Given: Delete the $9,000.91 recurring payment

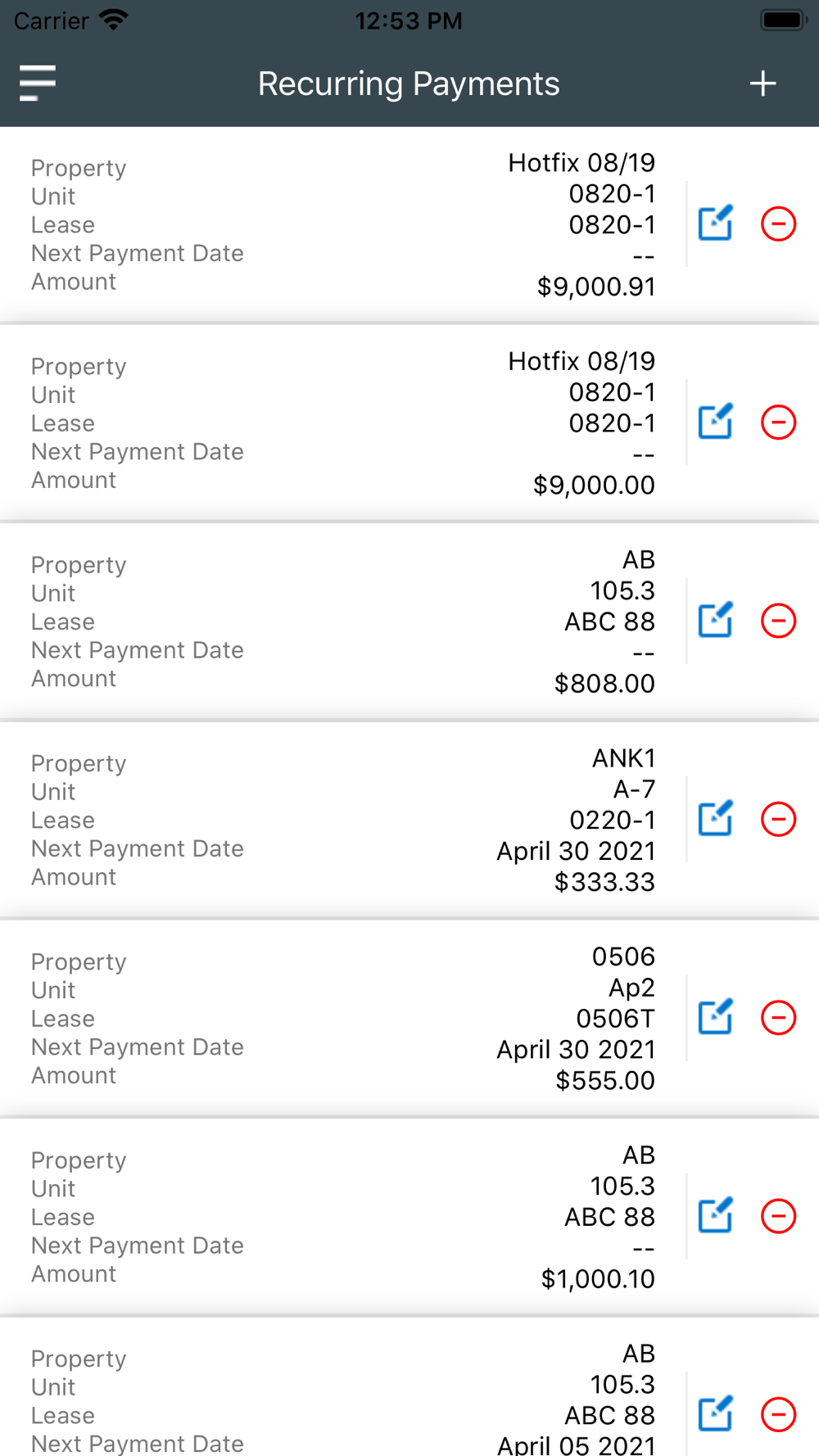Looking at the screenshot, I should click(778, 224).
